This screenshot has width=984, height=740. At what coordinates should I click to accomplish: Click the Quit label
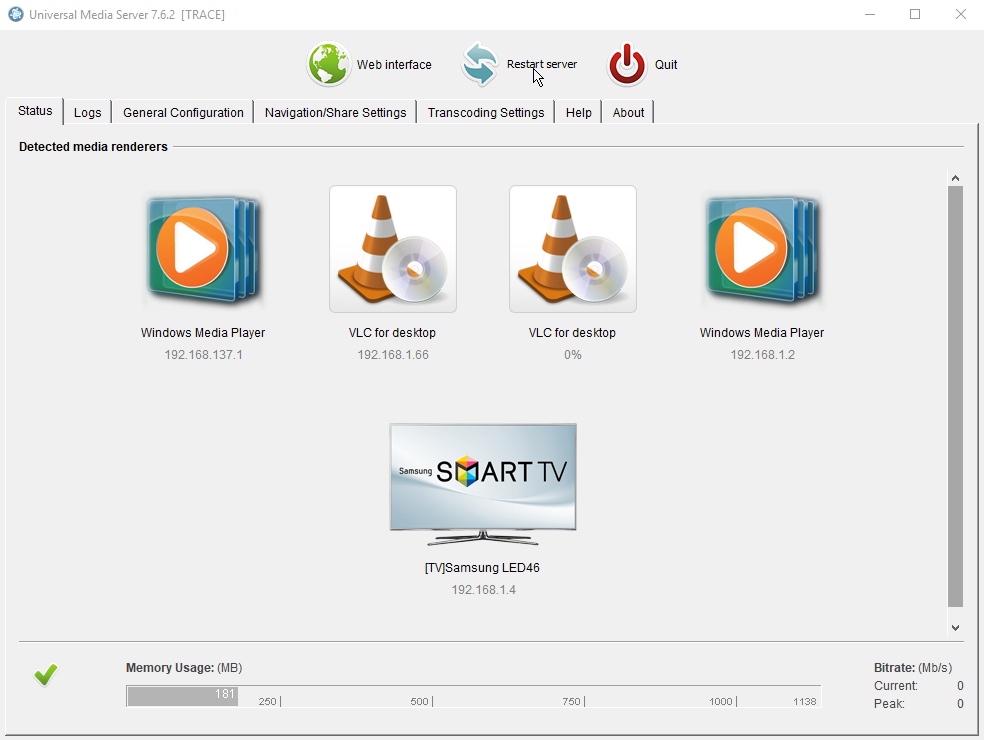click(666, 65)
